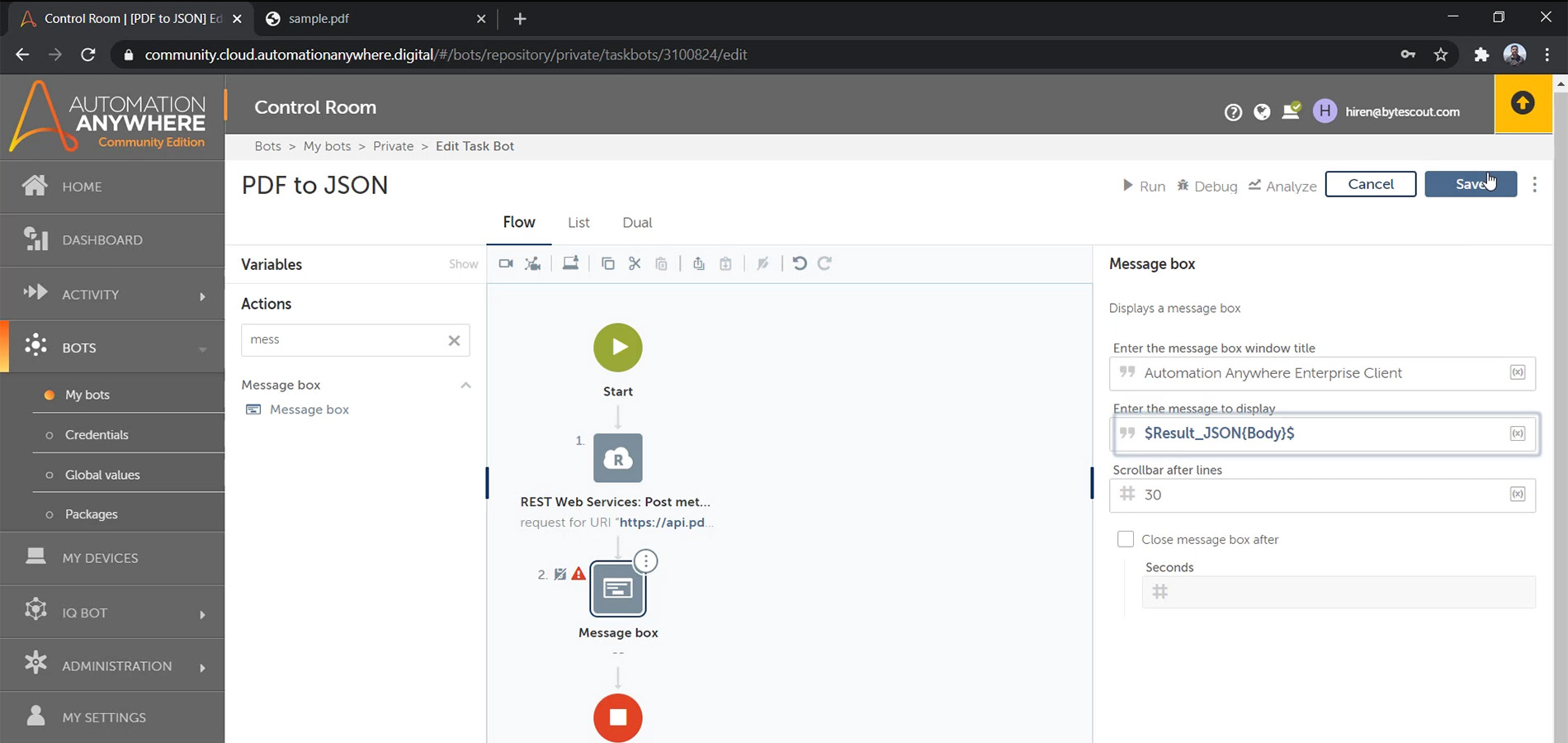Insert variable in window title field
Viewport: 1568px width, 743px height.
(1517, 372)
